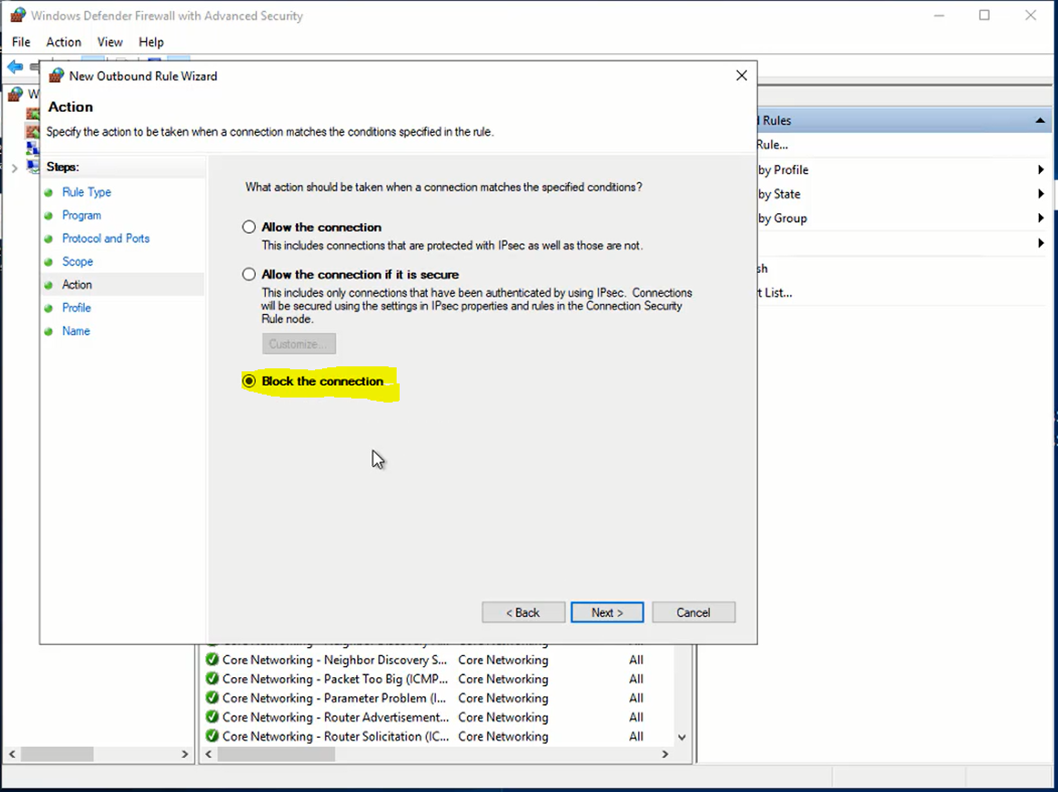Click the Back button in the wizard
1058x792 pixels.
[x=524, y=613]
